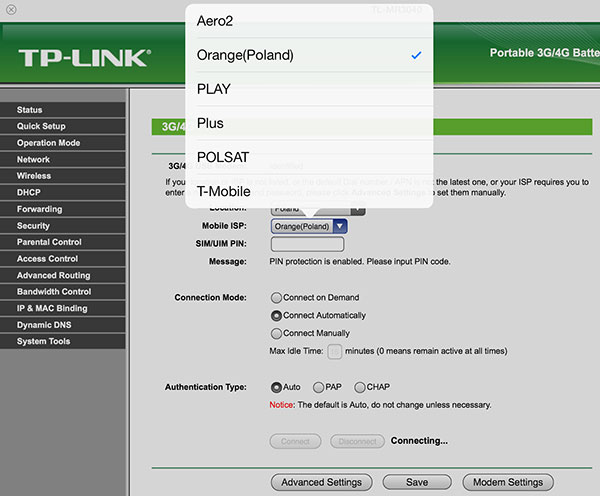This screenshot has width=600, height=496.
Task: Open Advanced Routing in sidebar
Action: point(63,275)
